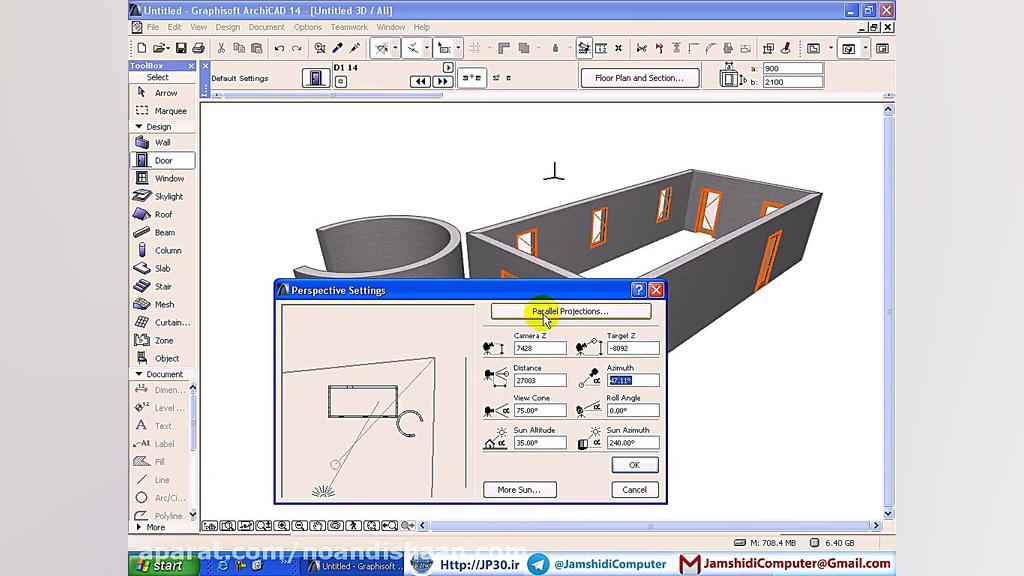Collapse the Document section of ToolBox
The width and height of the screenshot is (1024, 576).
[x=138, y=374]
